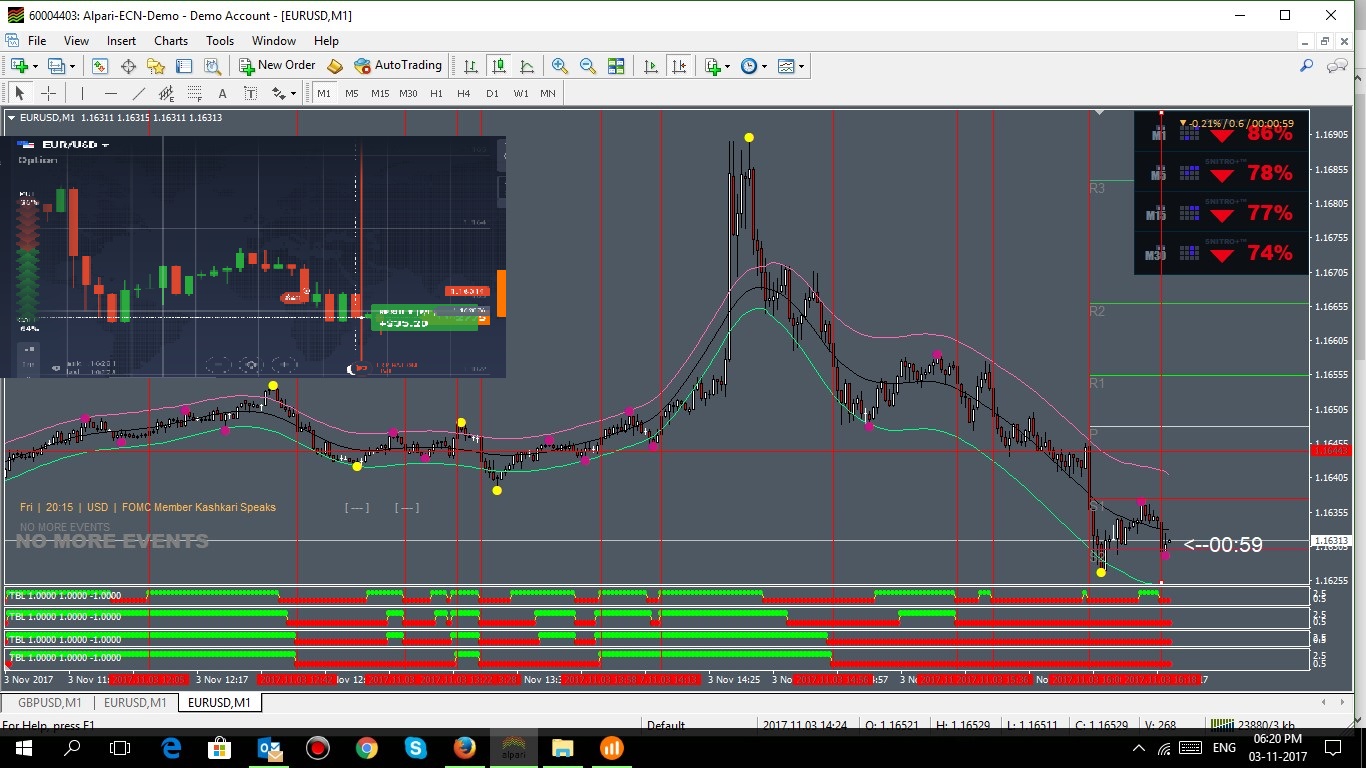Image resolution: width=1366 pixels, height=768 pixels.
Task: Click the triangle beside EURUSD,M1 chart title
Action: pyautogui.click(x=11, y=118)
